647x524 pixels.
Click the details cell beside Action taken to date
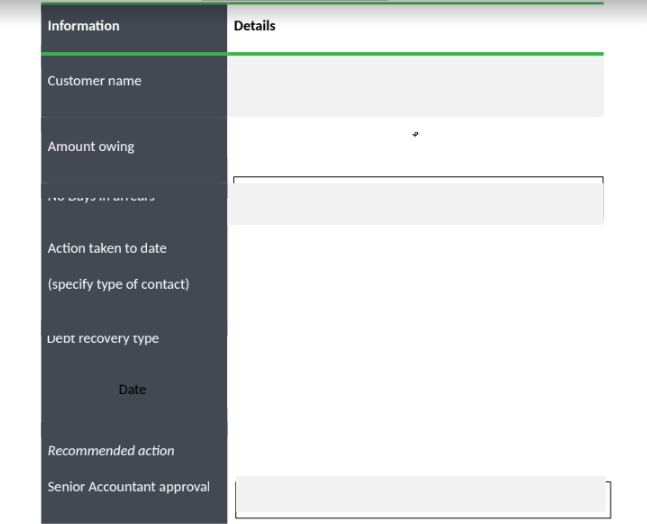tap(415, 266)
